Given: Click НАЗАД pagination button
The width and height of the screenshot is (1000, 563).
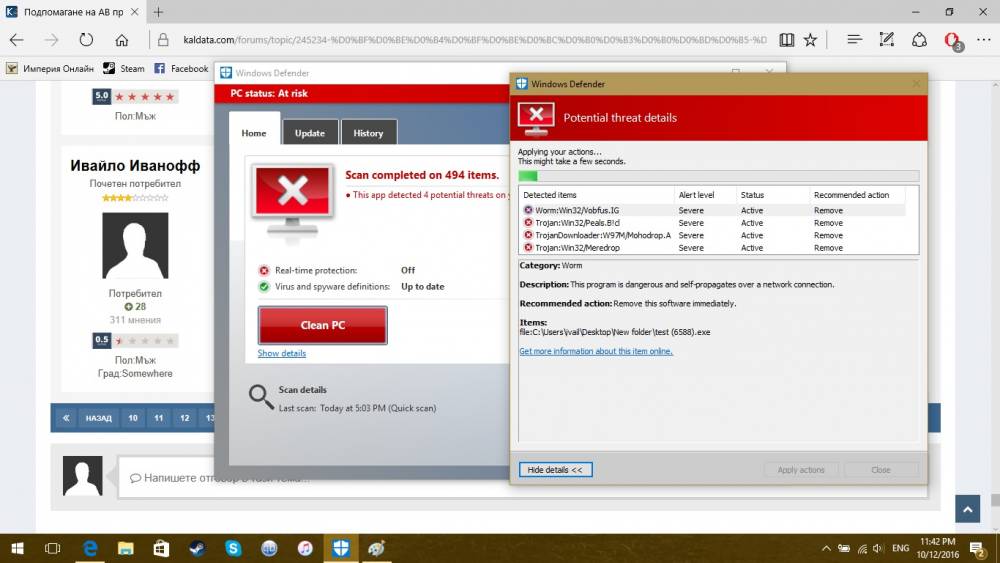Looking at the screenshot, I should tap(99, 418).
